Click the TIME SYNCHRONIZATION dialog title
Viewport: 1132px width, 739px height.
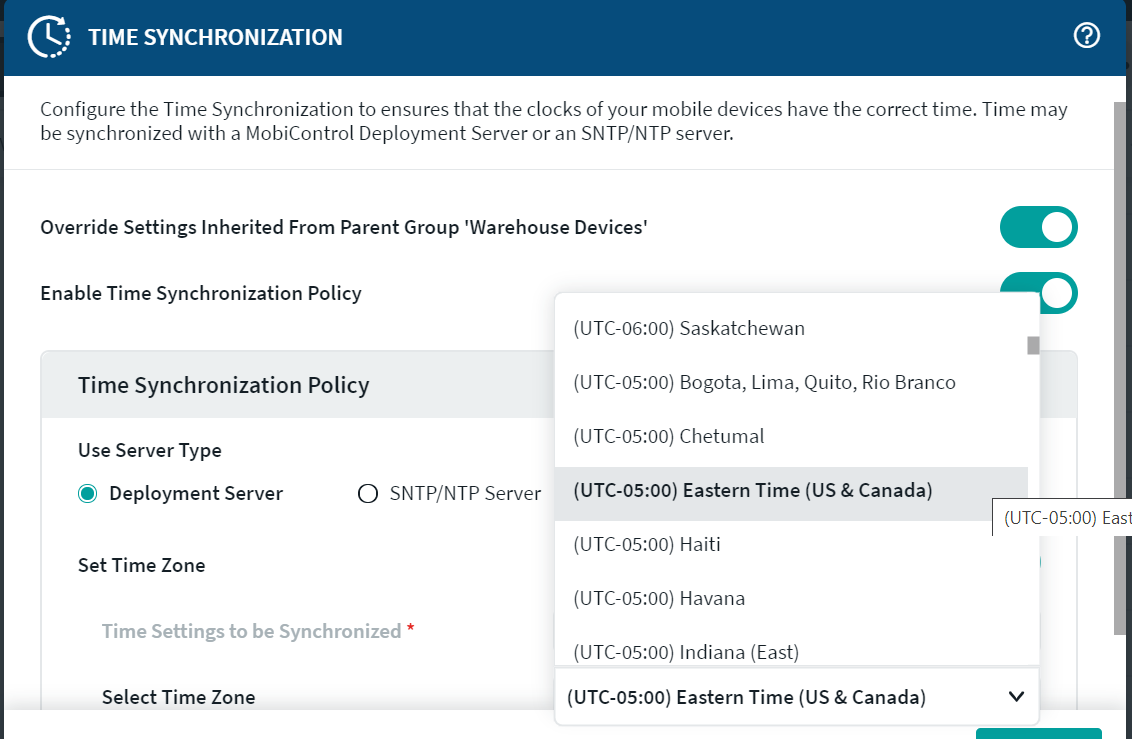pos(215,38)
